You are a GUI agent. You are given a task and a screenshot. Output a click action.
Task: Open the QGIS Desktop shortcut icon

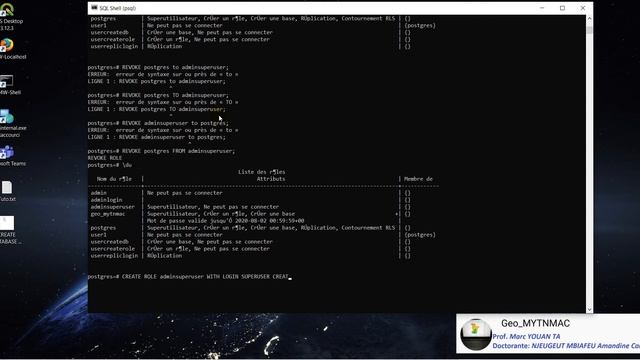[7, 9]
